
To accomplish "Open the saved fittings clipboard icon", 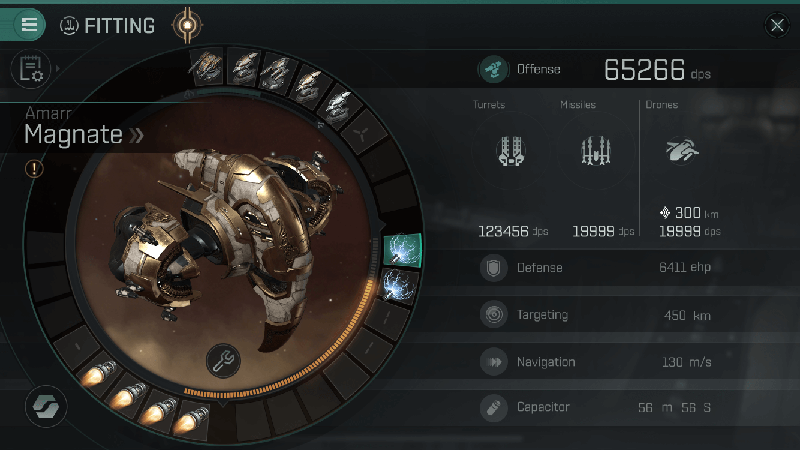I will tap(31, 69).
